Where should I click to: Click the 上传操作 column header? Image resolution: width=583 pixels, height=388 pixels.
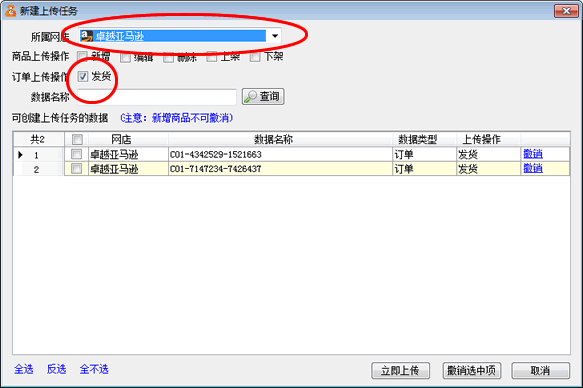481,139
